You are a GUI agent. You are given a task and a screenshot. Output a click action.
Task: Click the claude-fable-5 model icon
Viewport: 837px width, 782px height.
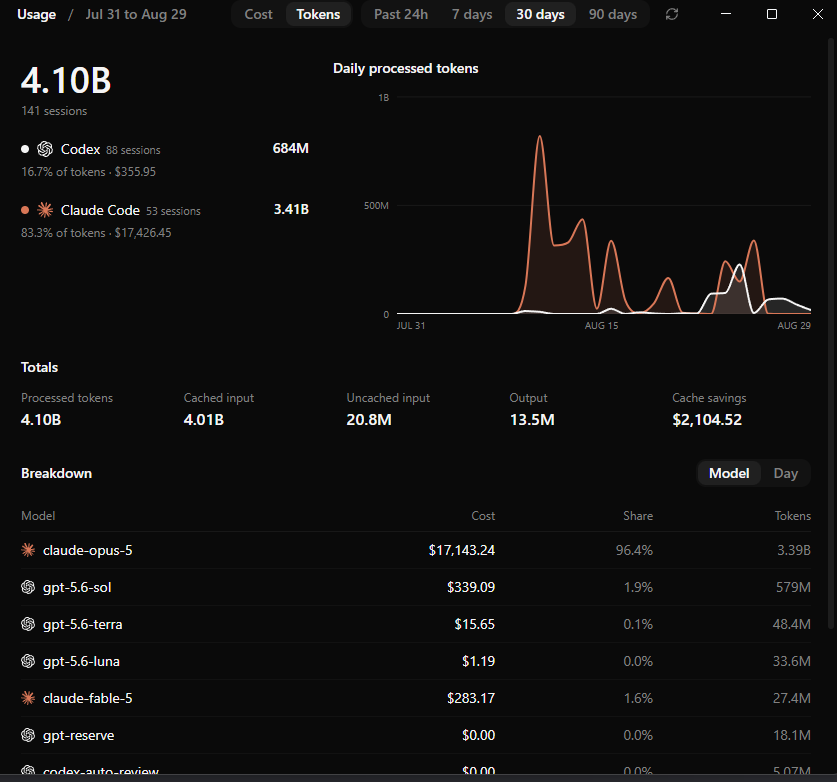28,698
